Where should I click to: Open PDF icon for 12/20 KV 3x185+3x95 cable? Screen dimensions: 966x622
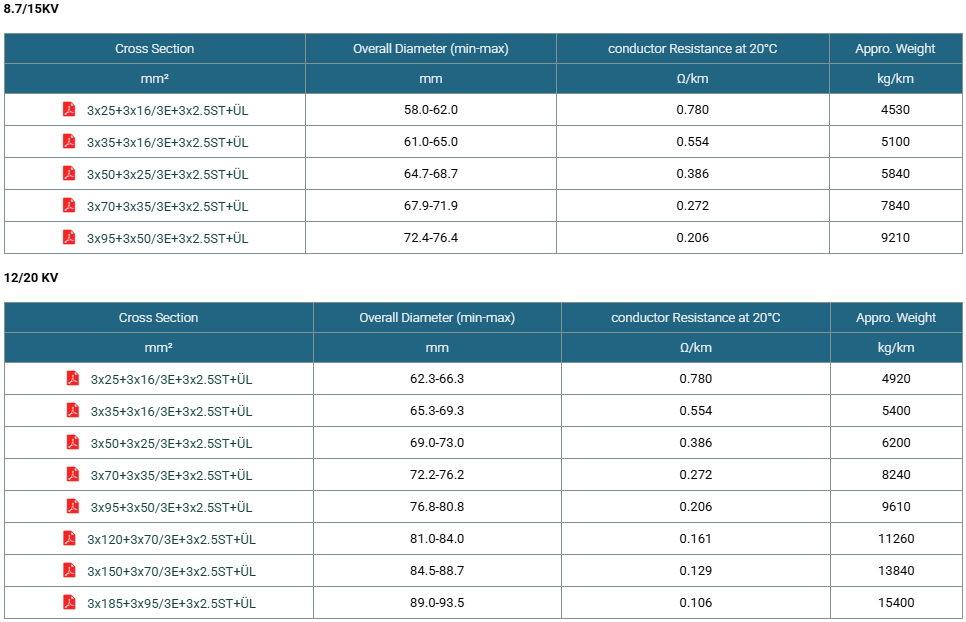pos(69,602)
